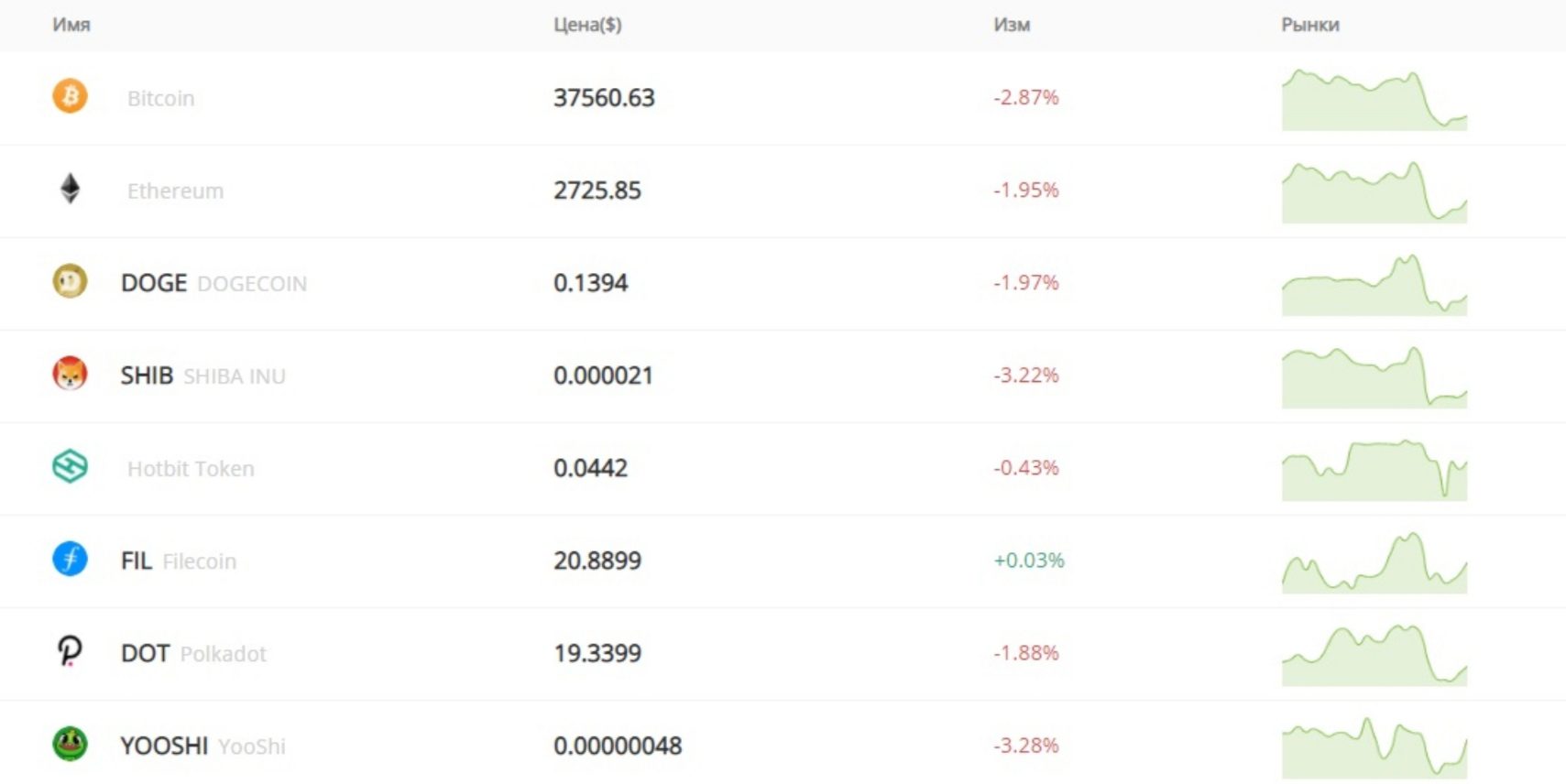Click the orange Bitcoin coin icon
The image size is (1566, 784).
click(70, 96)
